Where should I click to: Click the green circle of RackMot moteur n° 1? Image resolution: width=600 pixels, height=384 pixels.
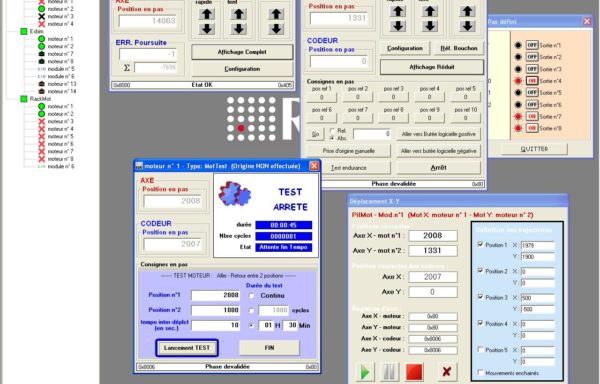pos(41,106)
